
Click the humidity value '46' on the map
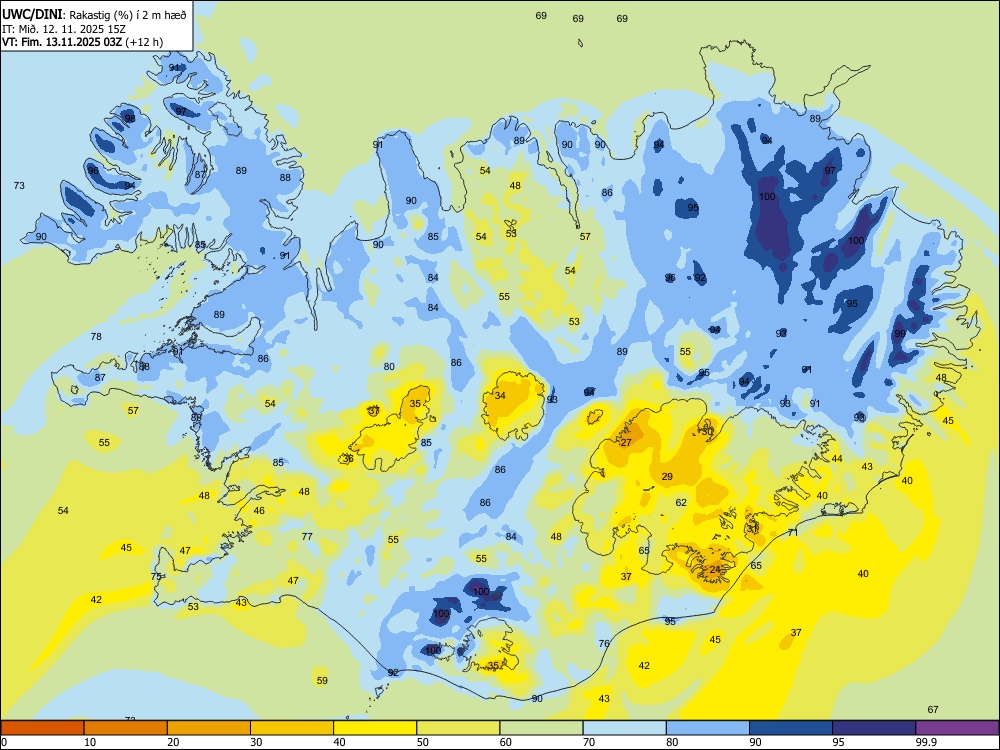click(259, 510)
